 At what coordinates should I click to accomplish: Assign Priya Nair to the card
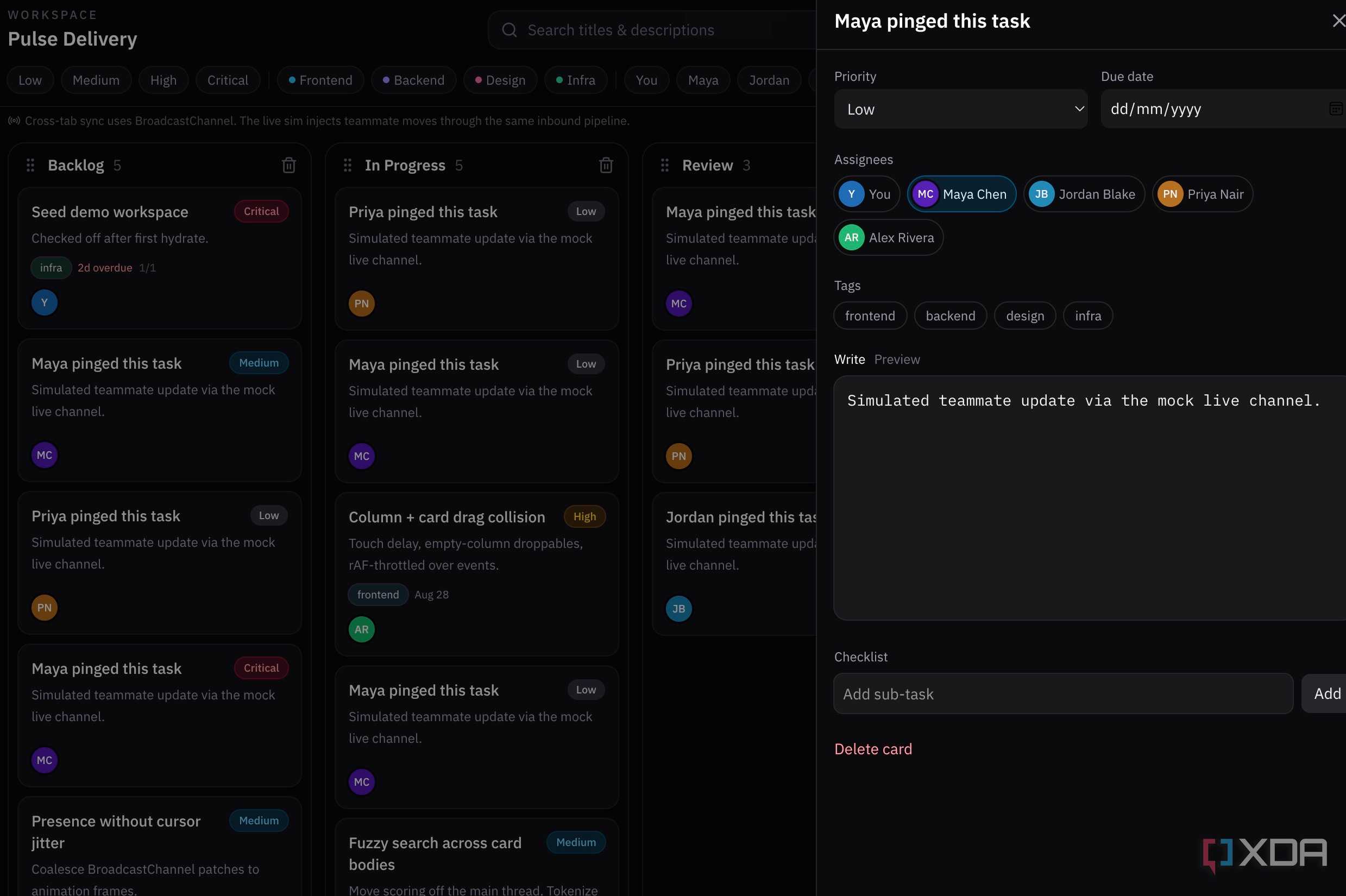(x=1202, y=194)
